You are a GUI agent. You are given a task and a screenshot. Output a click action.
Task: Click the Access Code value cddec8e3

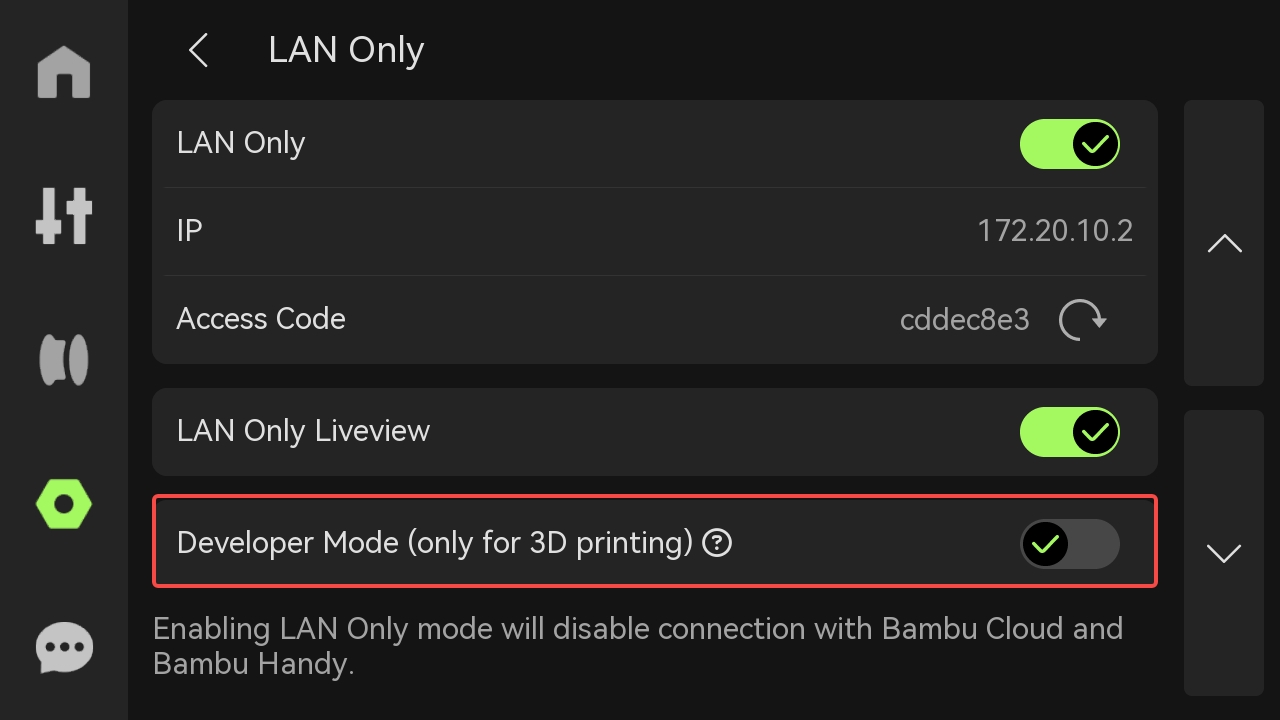point(964,318)
